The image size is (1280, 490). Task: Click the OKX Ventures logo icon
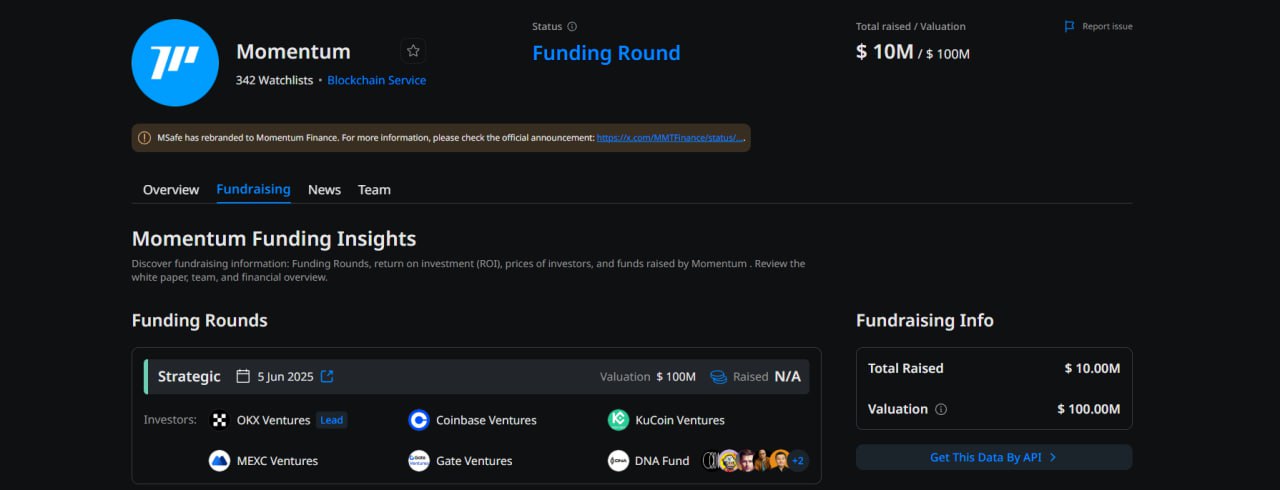click(220, 420)
